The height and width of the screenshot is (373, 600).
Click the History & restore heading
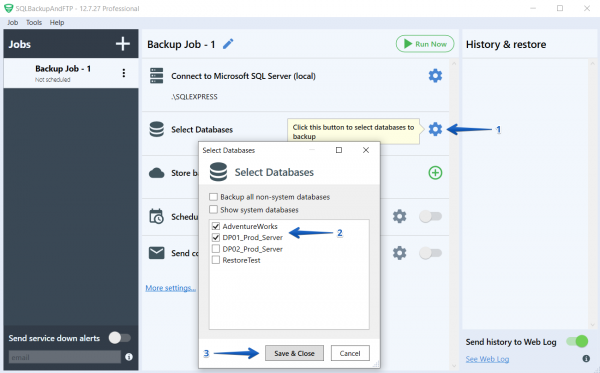[506, 44]
